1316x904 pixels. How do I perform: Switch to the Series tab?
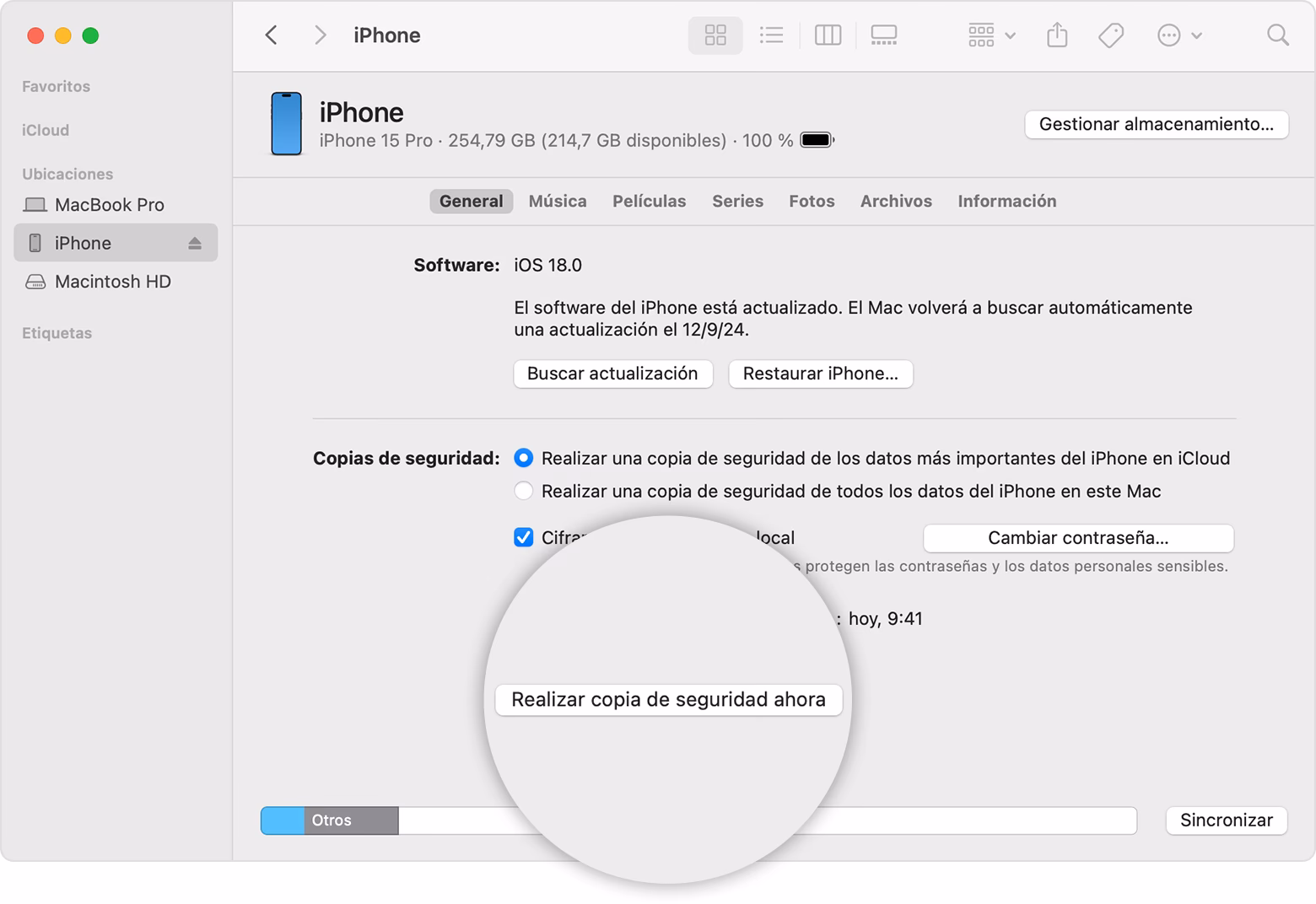(x=737, y=201)
